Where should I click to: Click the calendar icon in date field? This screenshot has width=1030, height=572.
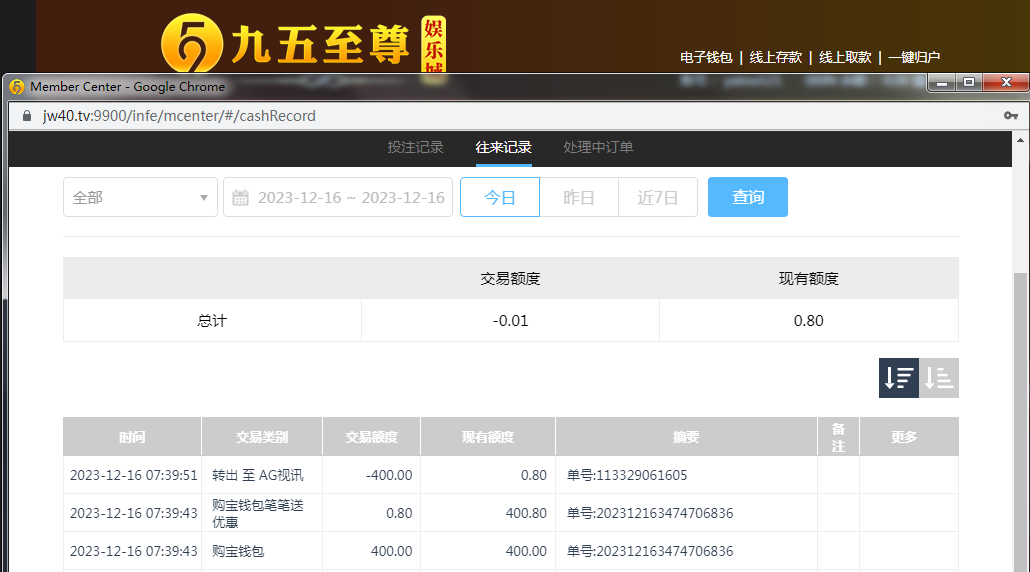tap(240, 198)
